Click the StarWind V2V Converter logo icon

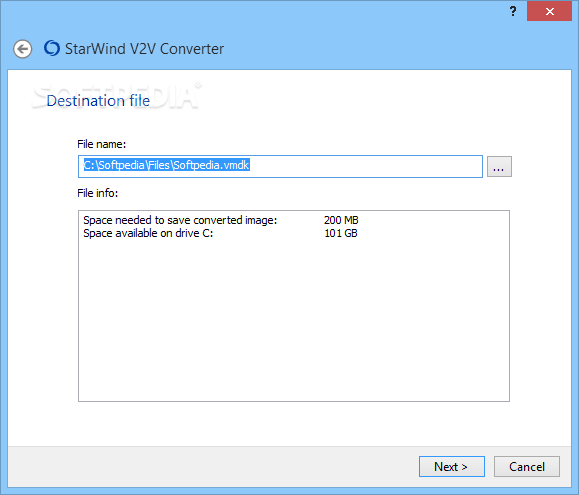(52, 48)
